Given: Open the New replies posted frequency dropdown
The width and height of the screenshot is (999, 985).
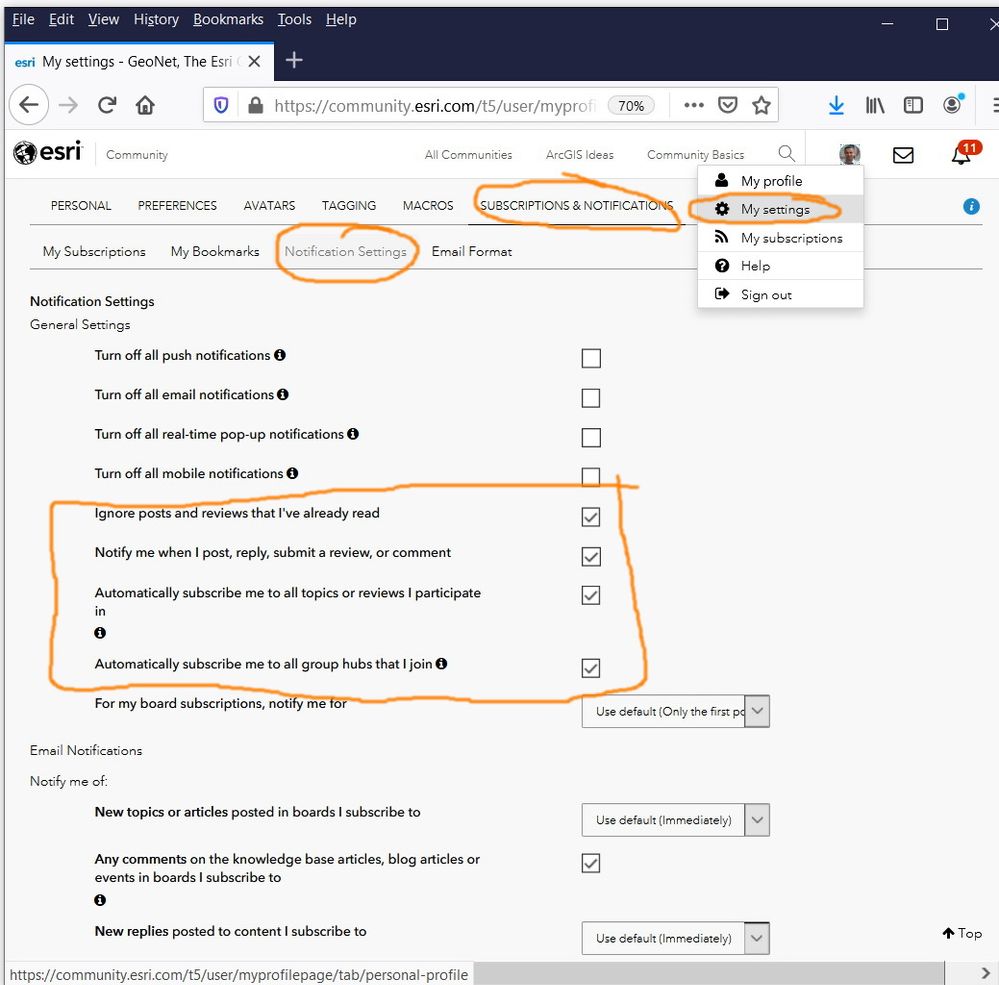Looking at the screenshot, I should click(x=675, y=938).
